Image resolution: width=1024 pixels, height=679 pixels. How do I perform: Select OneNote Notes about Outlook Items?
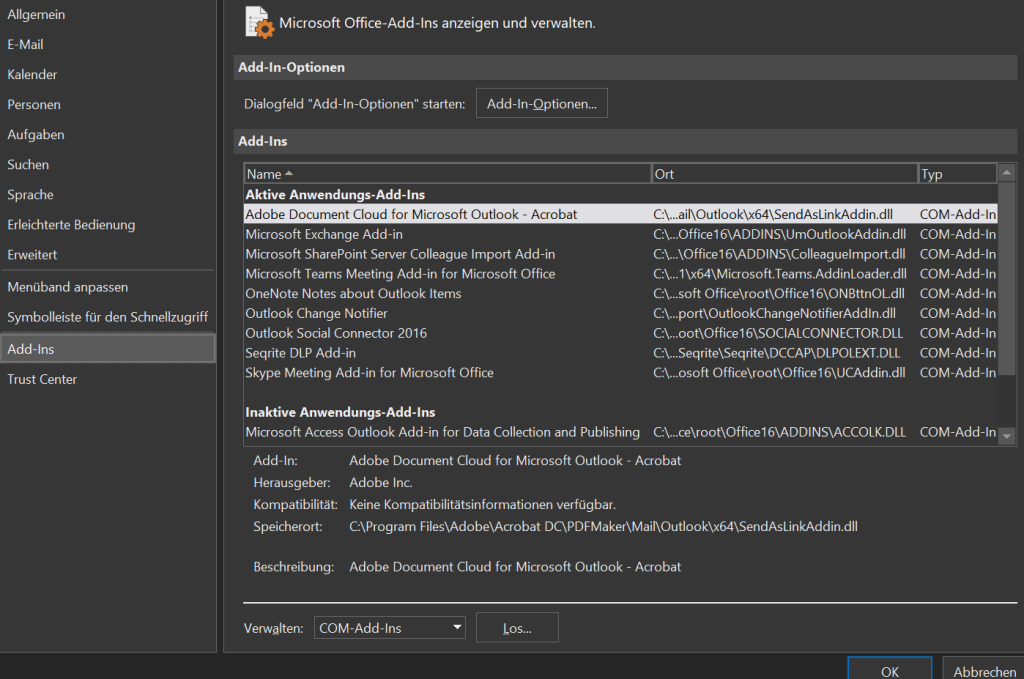click(x=620, y=294)
